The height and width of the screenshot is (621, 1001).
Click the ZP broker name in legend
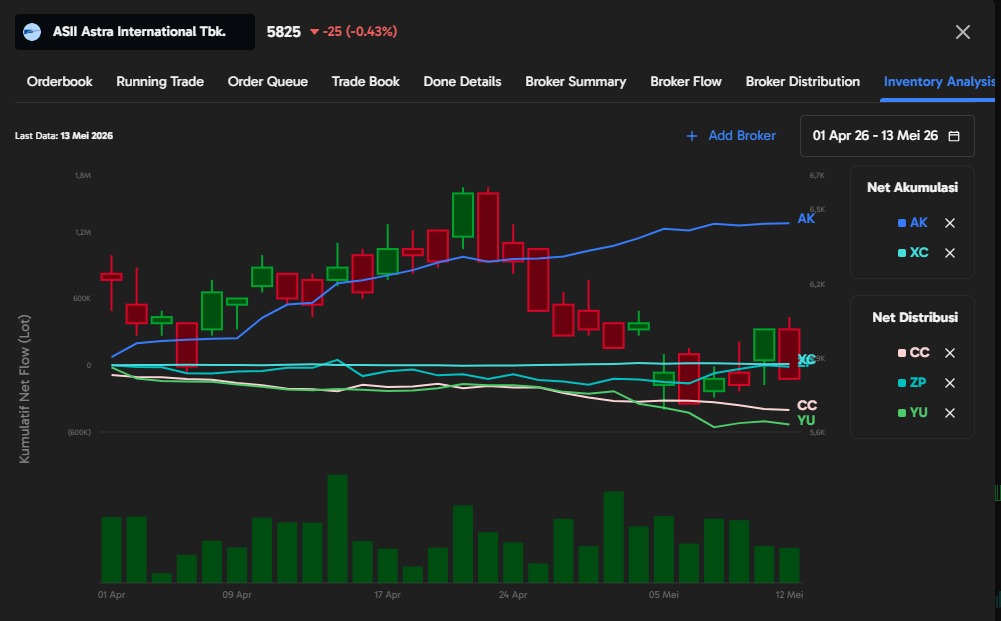(918, 383)
